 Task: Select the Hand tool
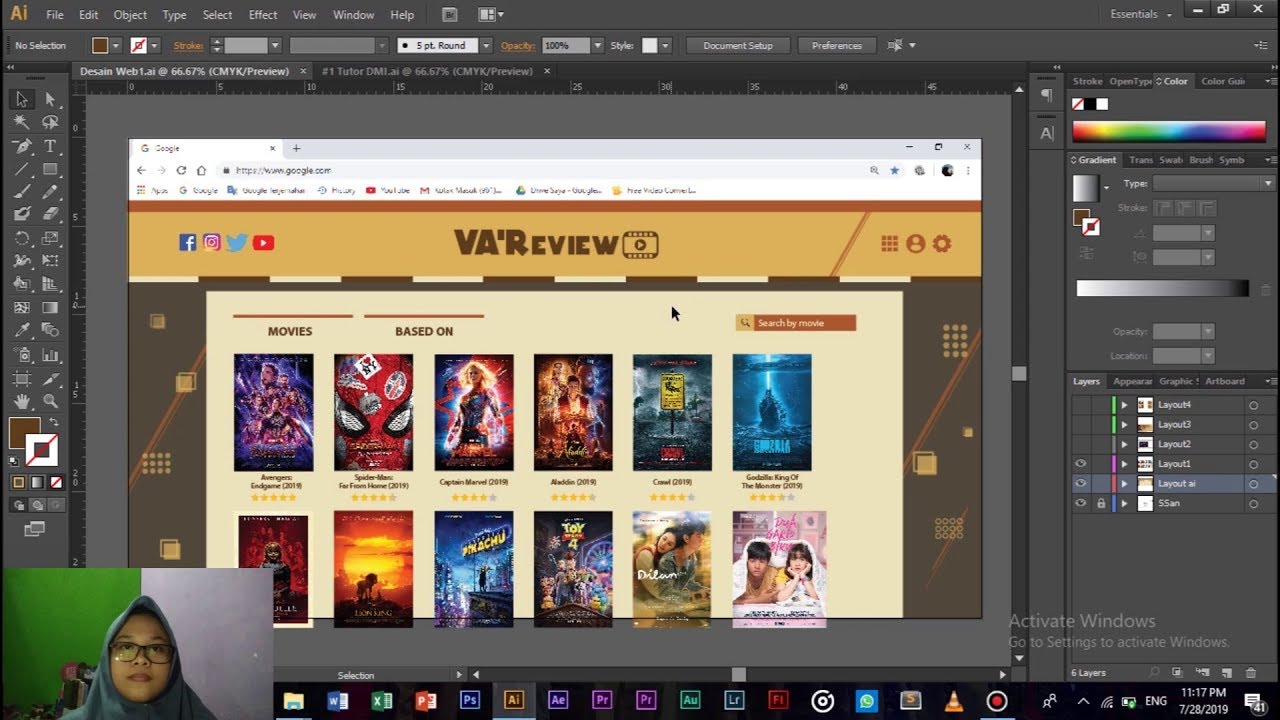click(21, 402)
